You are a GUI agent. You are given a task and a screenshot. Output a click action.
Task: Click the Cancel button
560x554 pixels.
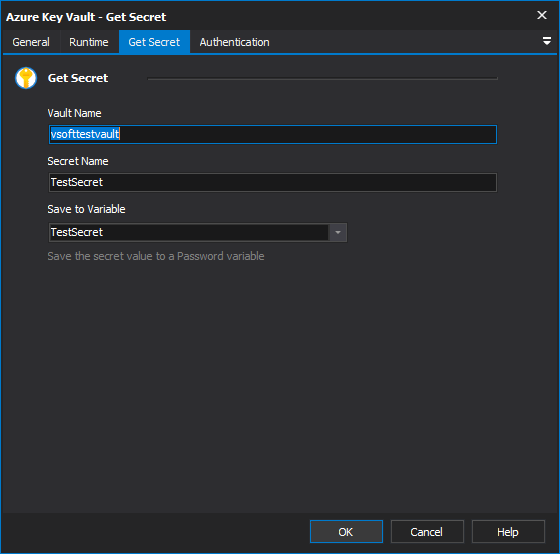coord(427,532)
